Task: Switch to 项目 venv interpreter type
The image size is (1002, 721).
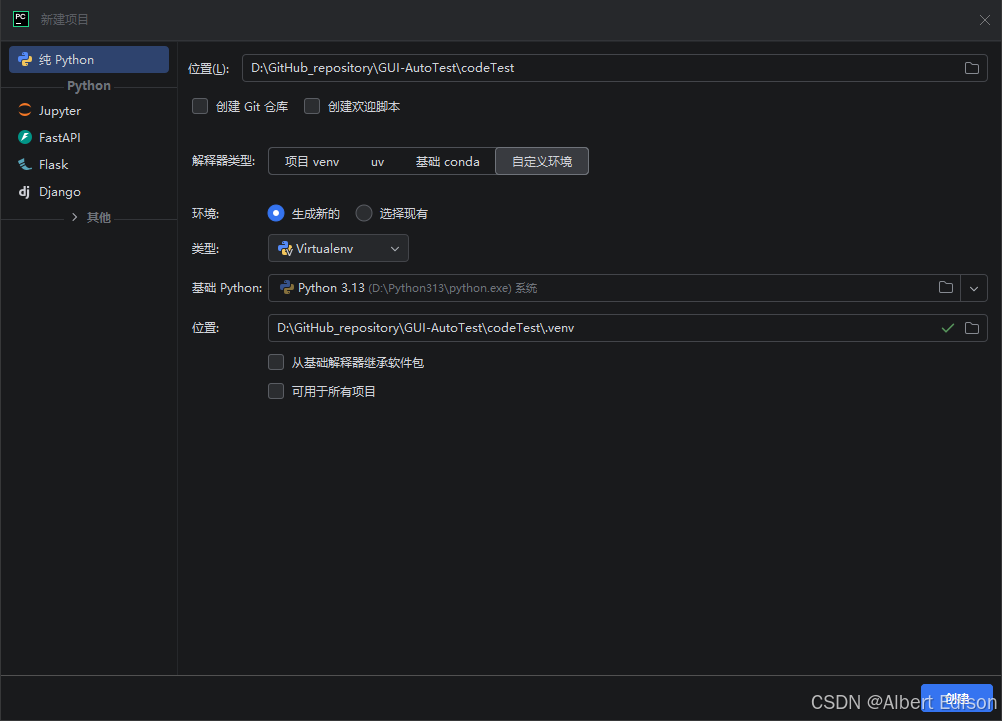Action: pyautogui.click(x=312, y=162)
